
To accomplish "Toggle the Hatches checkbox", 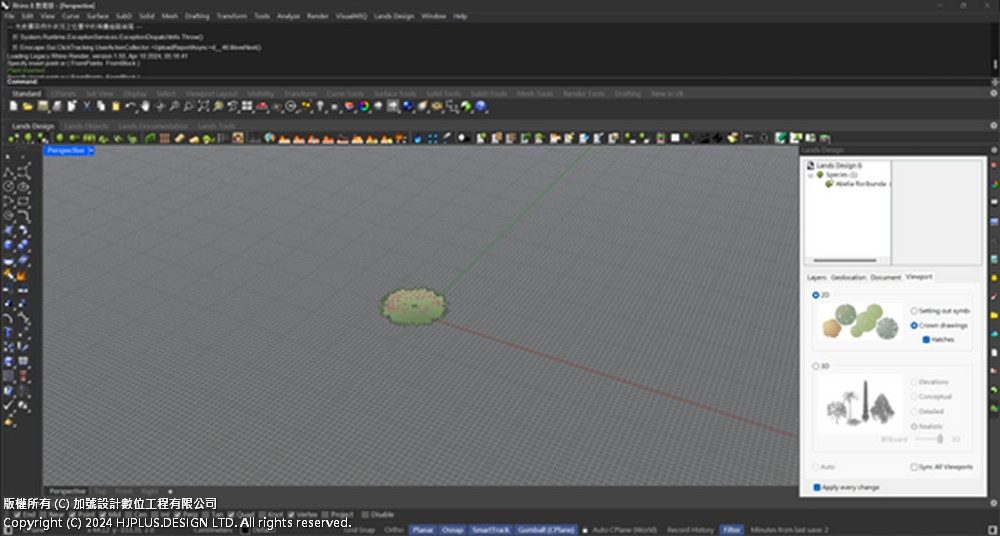I will click(927, 340).
